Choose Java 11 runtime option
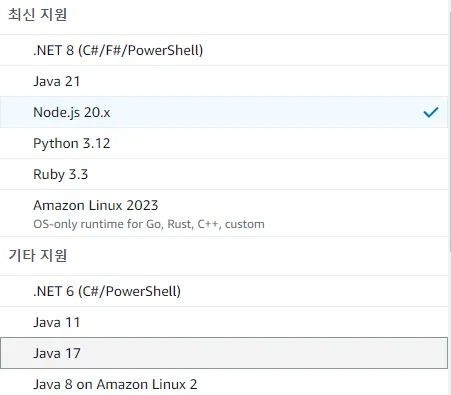Image resolution: width=451 pixels, height=395 pixels. point(224,322)
